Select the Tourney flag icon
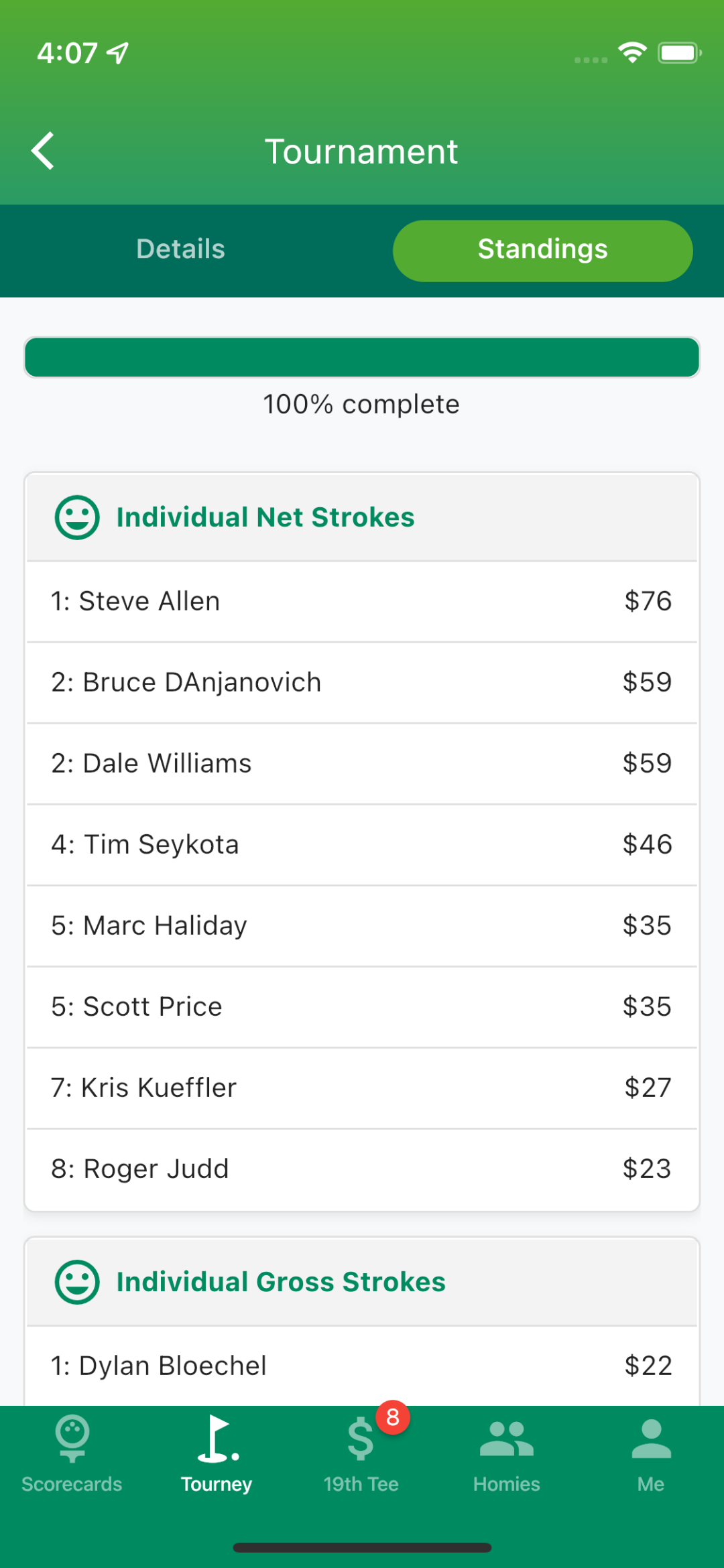Viewport: 724px width, 1568px height. [218, 1438]
